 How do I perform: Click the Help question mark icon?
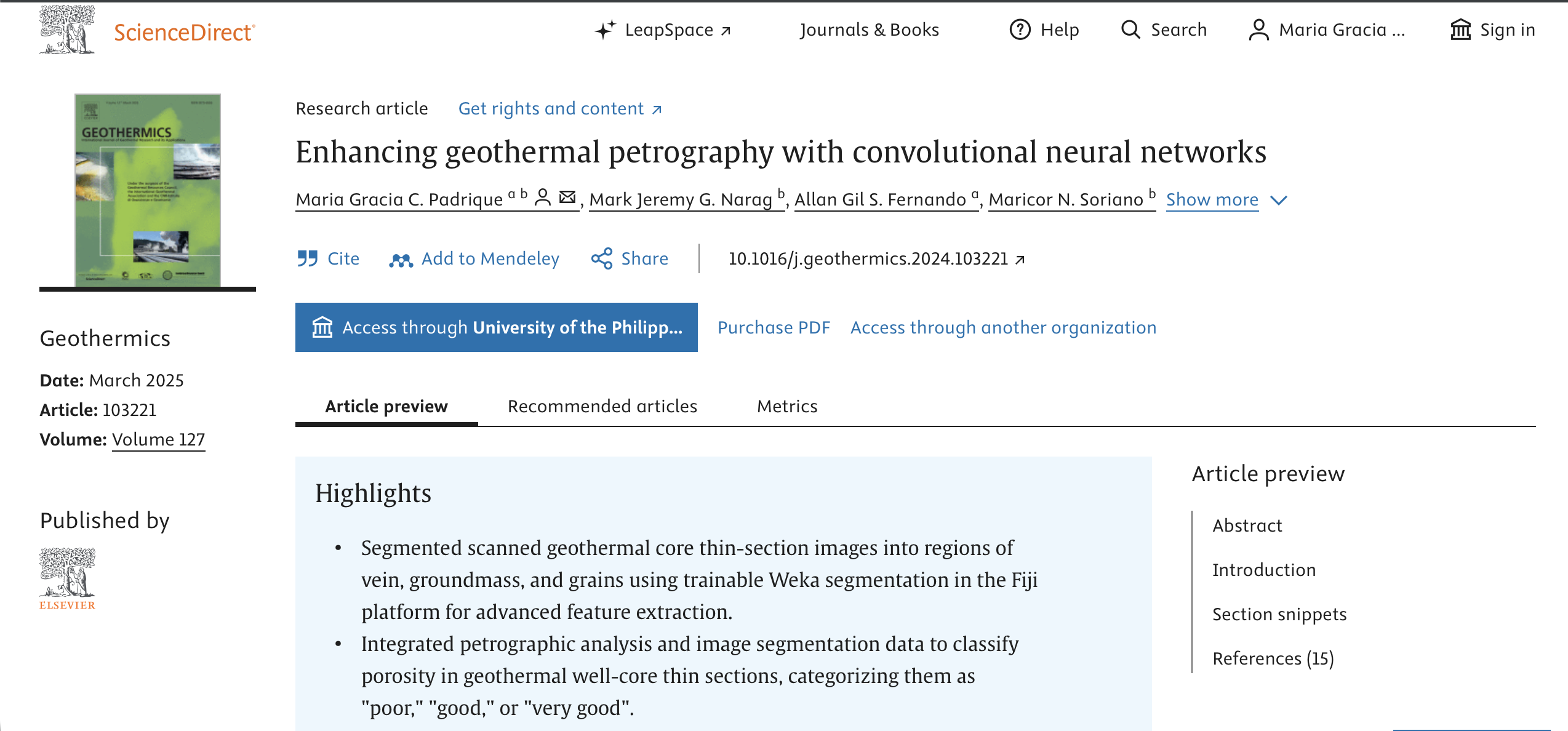tap(1020, 30)
